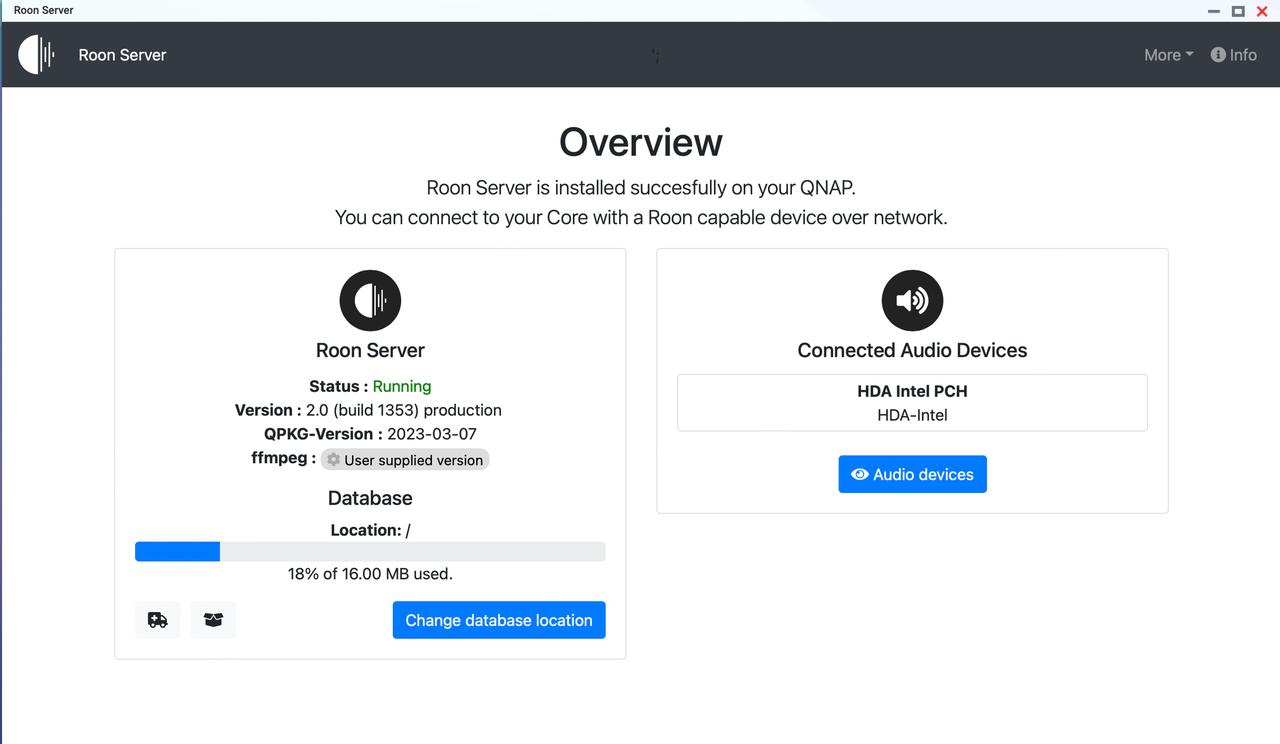
Task: Click the Connected Audio Devices heading
Action: pos(912,350)
